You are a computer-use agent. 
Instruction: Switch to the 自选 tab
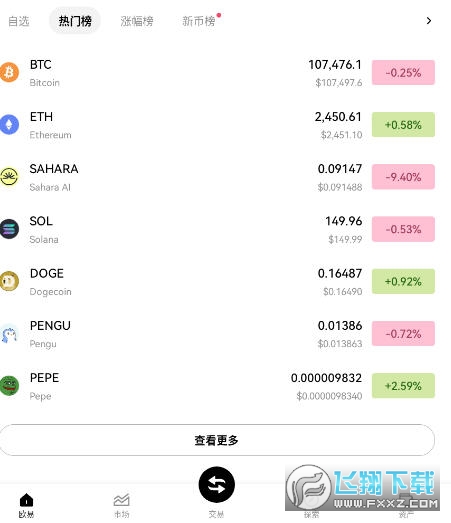19,21
